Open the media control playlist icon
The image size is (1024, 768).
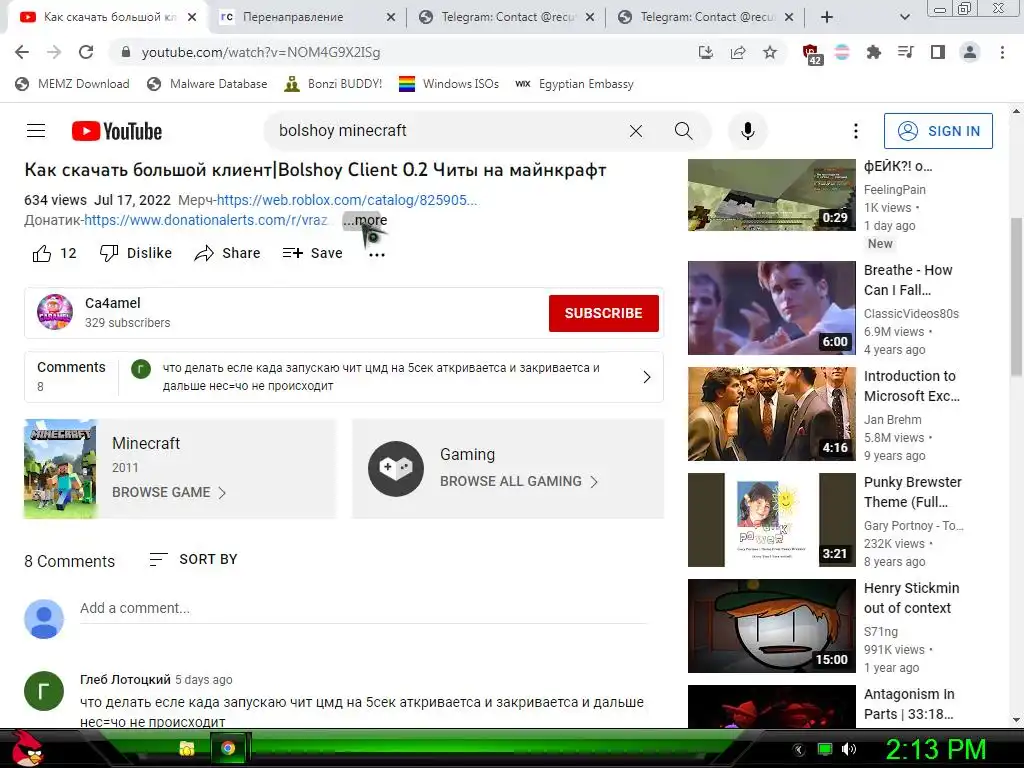(906, 52)
